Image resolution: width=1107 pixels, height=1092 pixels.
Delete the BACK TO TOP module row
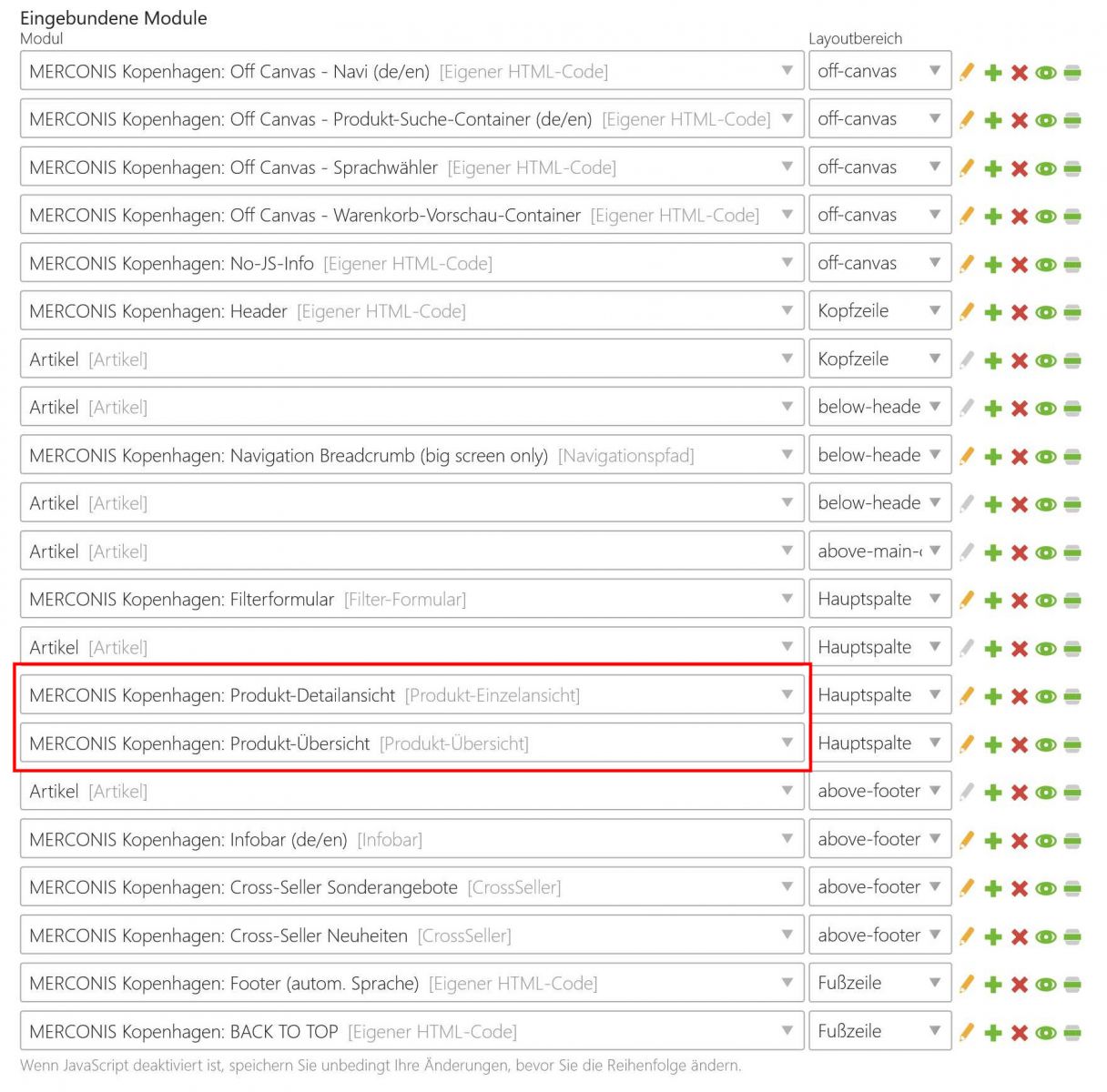click(1020, 1033)
